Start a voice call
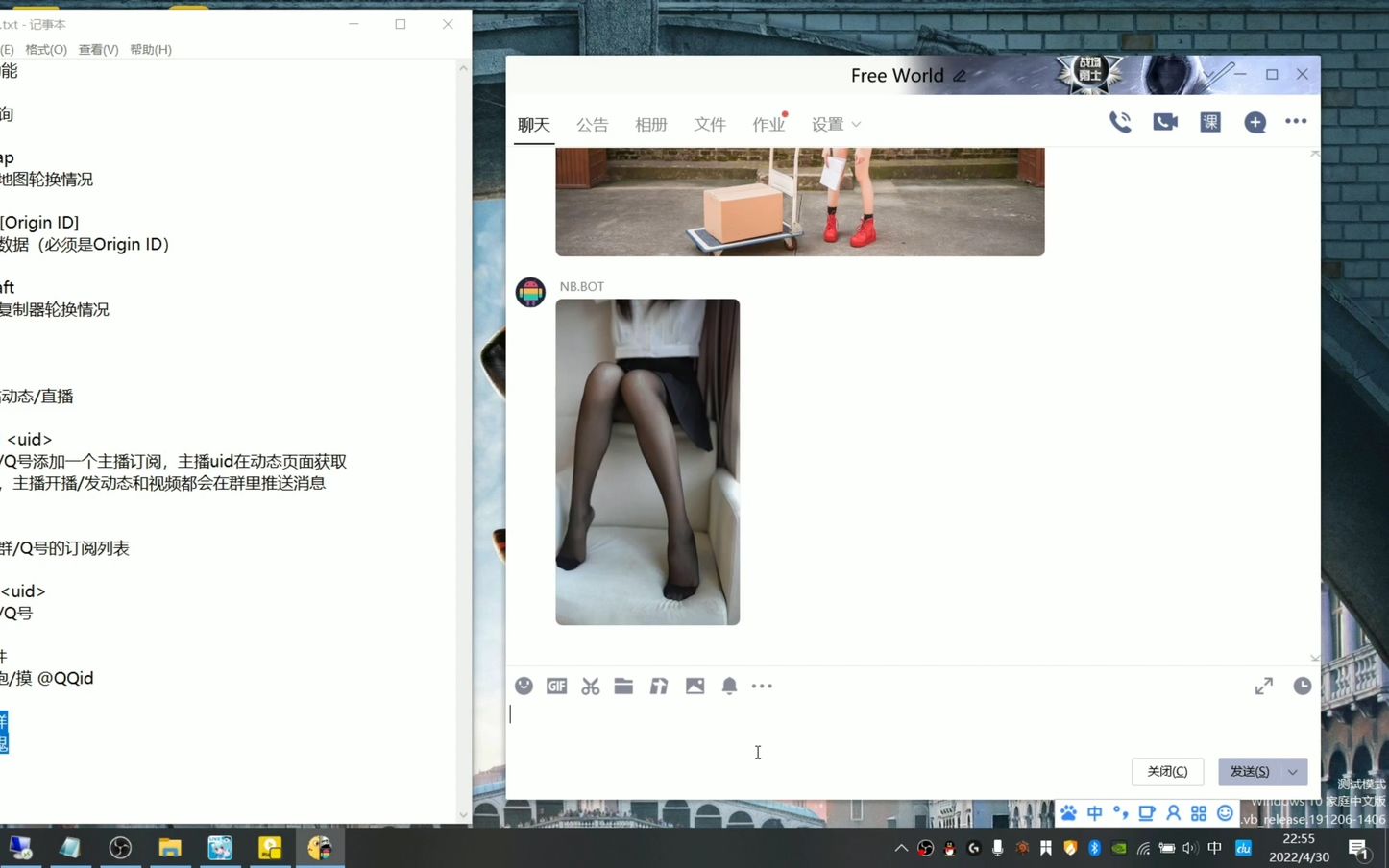This screenshot has height=868, width=1389. (x=1120, y=121)
